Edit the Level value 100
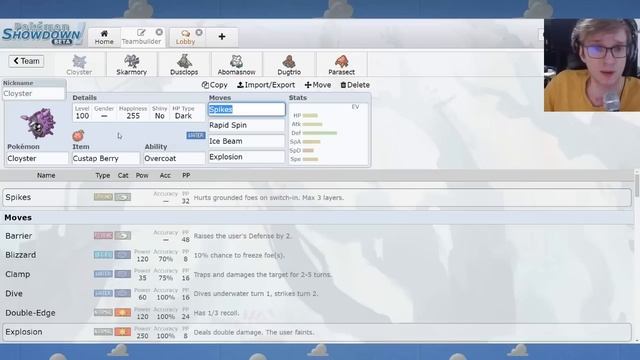This screenshot has width=640, height=360. coord(82,113)
